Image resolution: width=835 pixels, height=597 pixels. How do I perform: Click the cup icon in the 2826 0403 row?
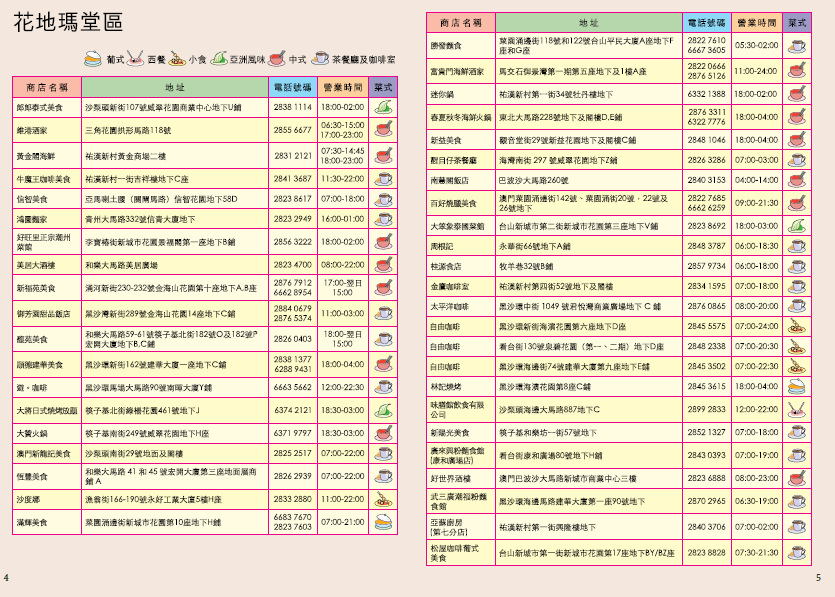[x=383, y=339]
